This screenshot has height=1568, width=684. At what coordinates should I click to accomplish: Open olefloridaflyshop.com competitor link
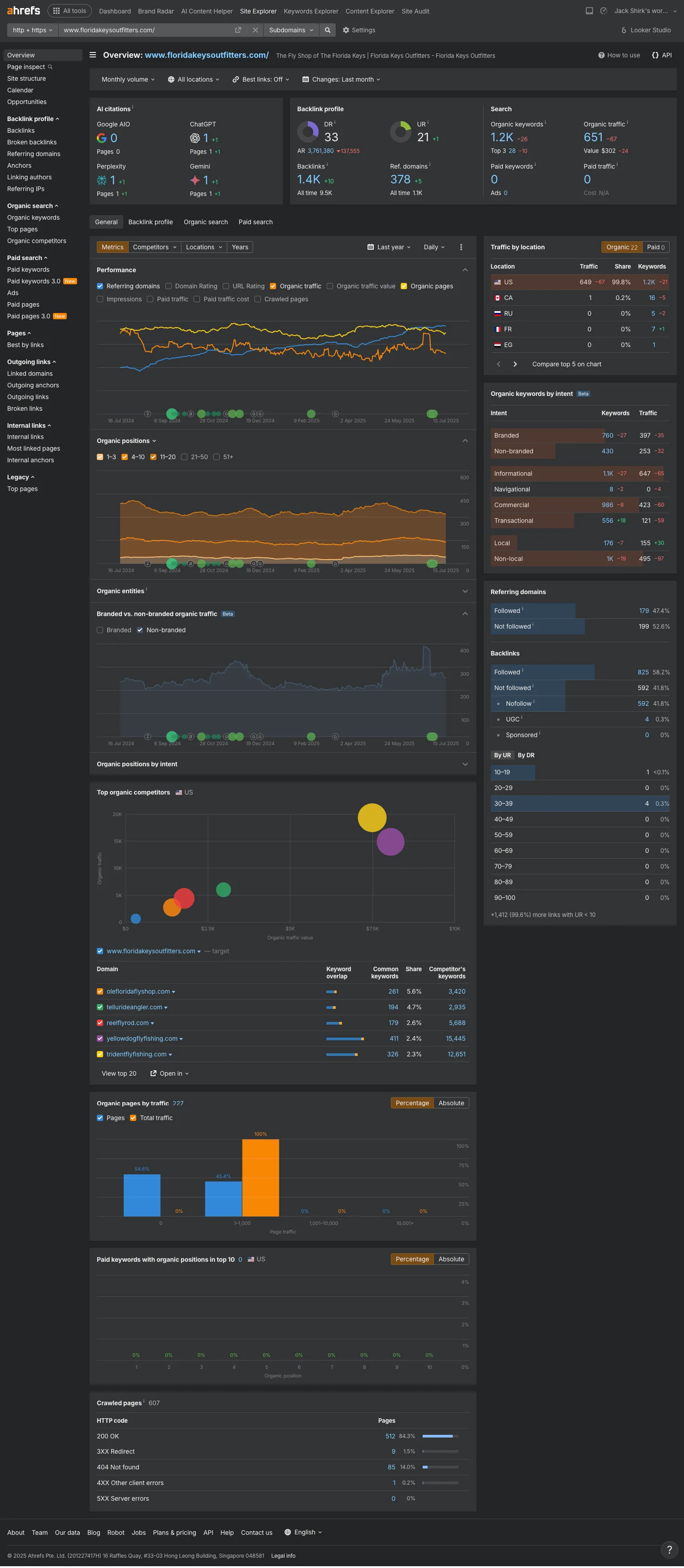pos(138,991)
